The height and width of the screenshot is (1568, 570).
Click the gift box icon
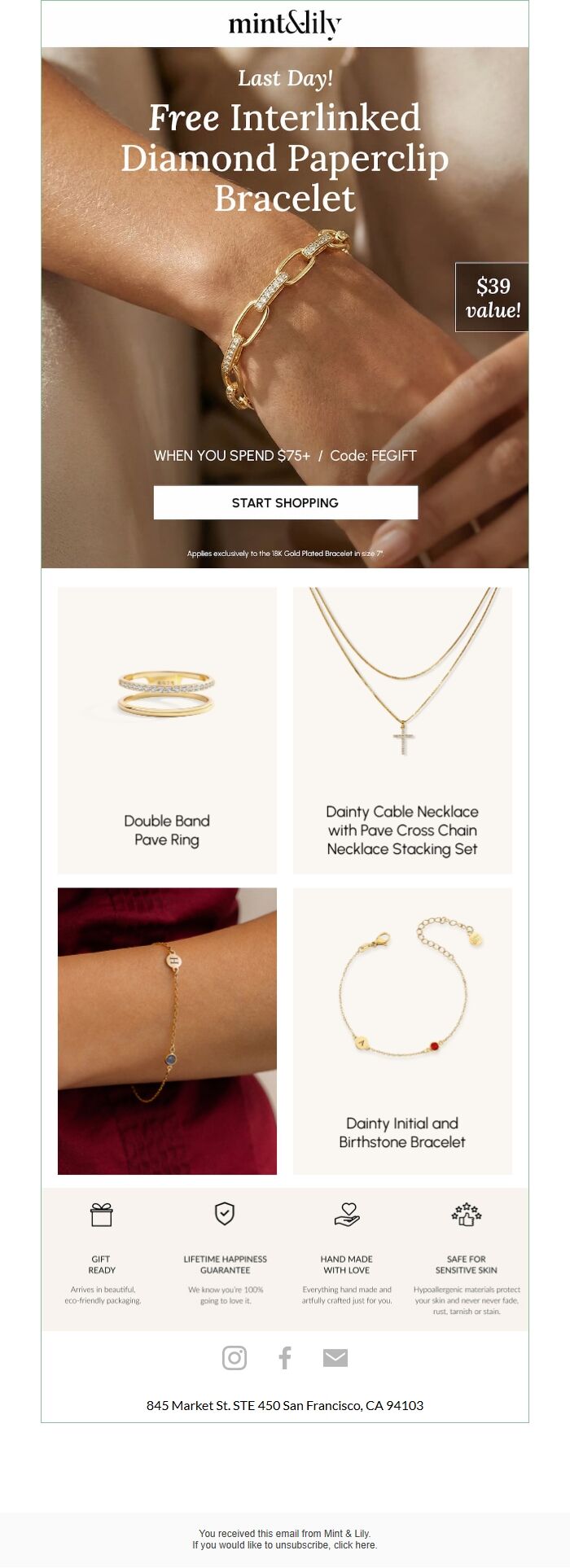[102, 1215]
